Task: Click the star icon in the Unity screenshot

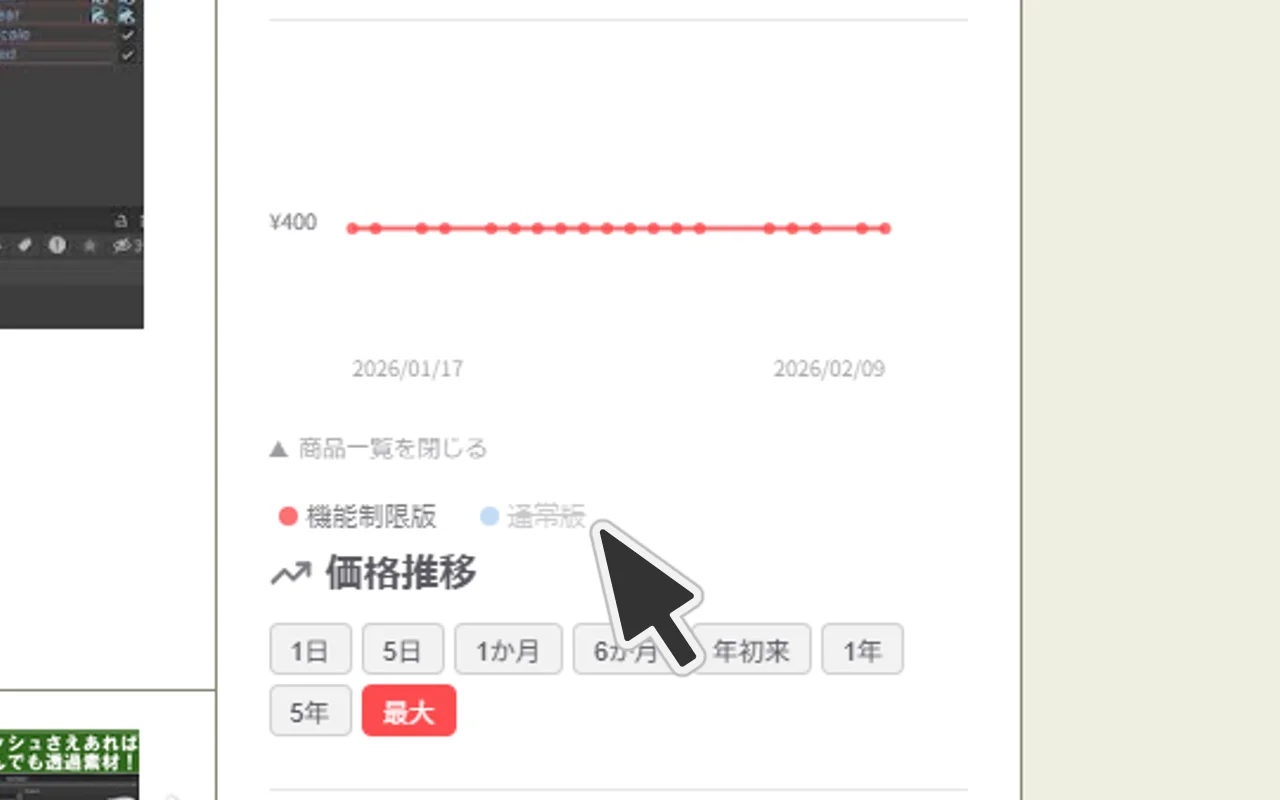Action: coord(89,245)
